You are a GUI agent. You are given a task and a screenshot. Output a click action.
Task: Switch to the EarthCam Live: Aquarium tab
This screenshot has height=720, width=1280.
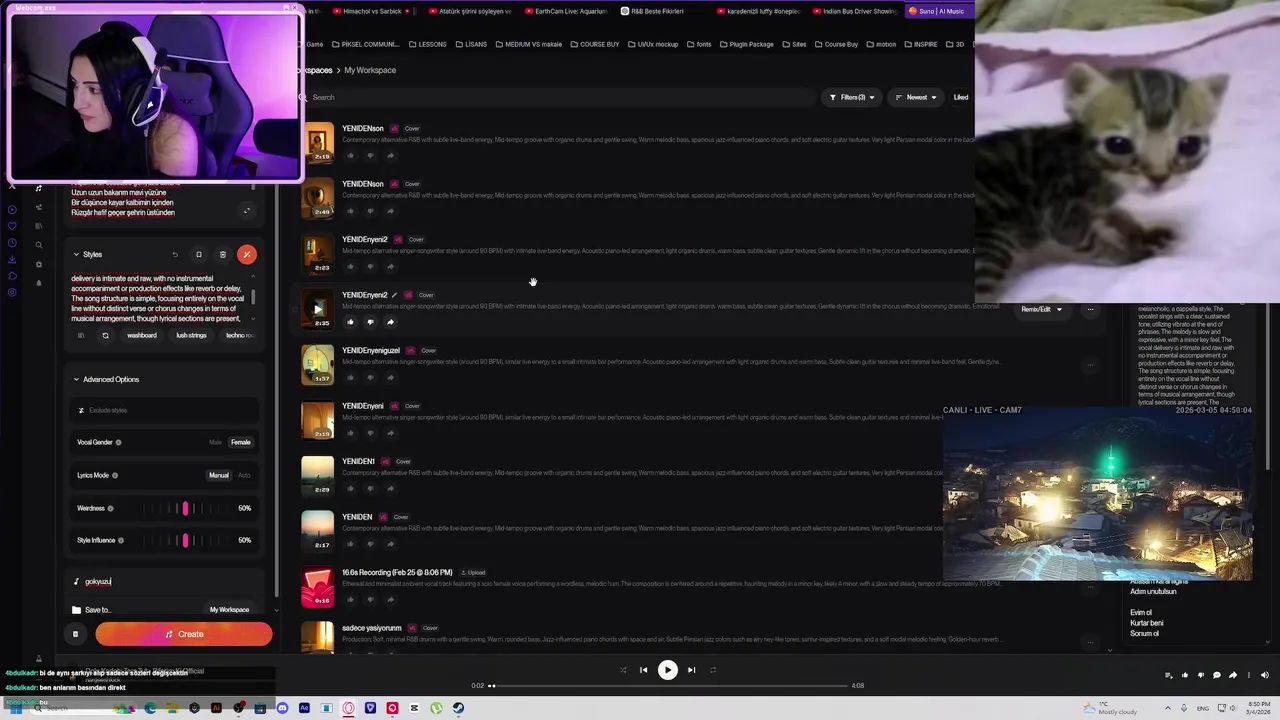point(564,11)
